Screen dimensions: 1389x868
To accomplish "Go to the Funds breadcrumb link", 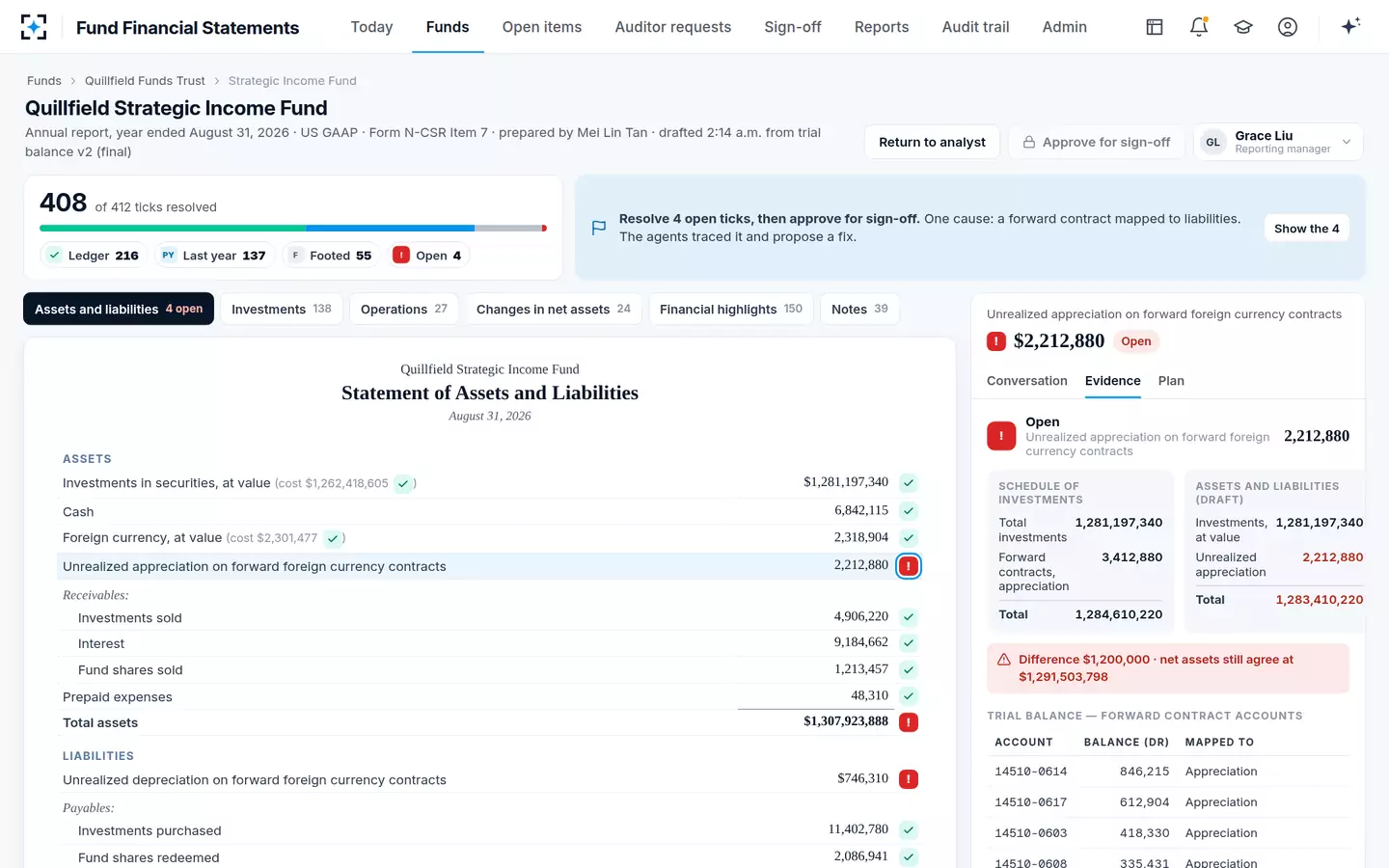I will point(44,81).
